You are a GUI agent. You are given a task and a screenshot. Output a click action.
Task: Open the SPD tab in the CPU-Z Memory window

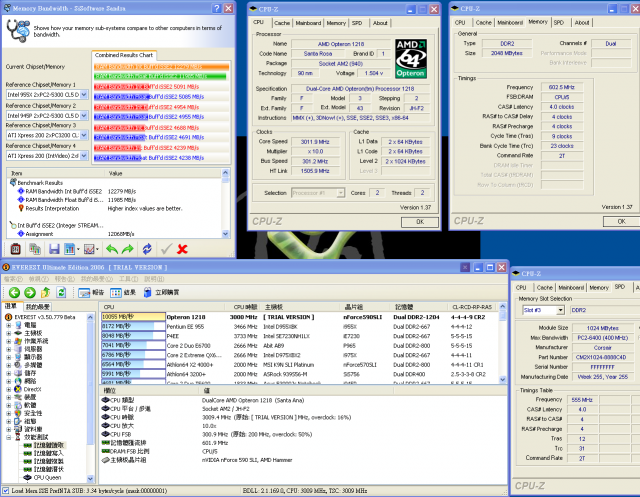pos(559,22)
